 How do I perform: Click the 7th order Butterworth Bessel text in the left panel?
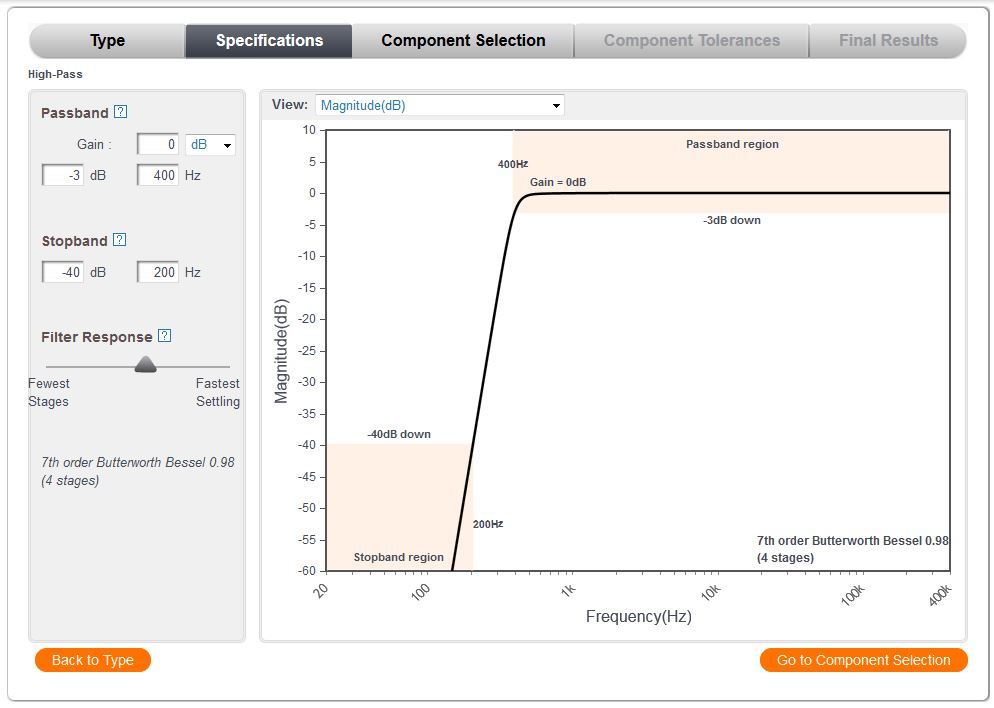138,471
